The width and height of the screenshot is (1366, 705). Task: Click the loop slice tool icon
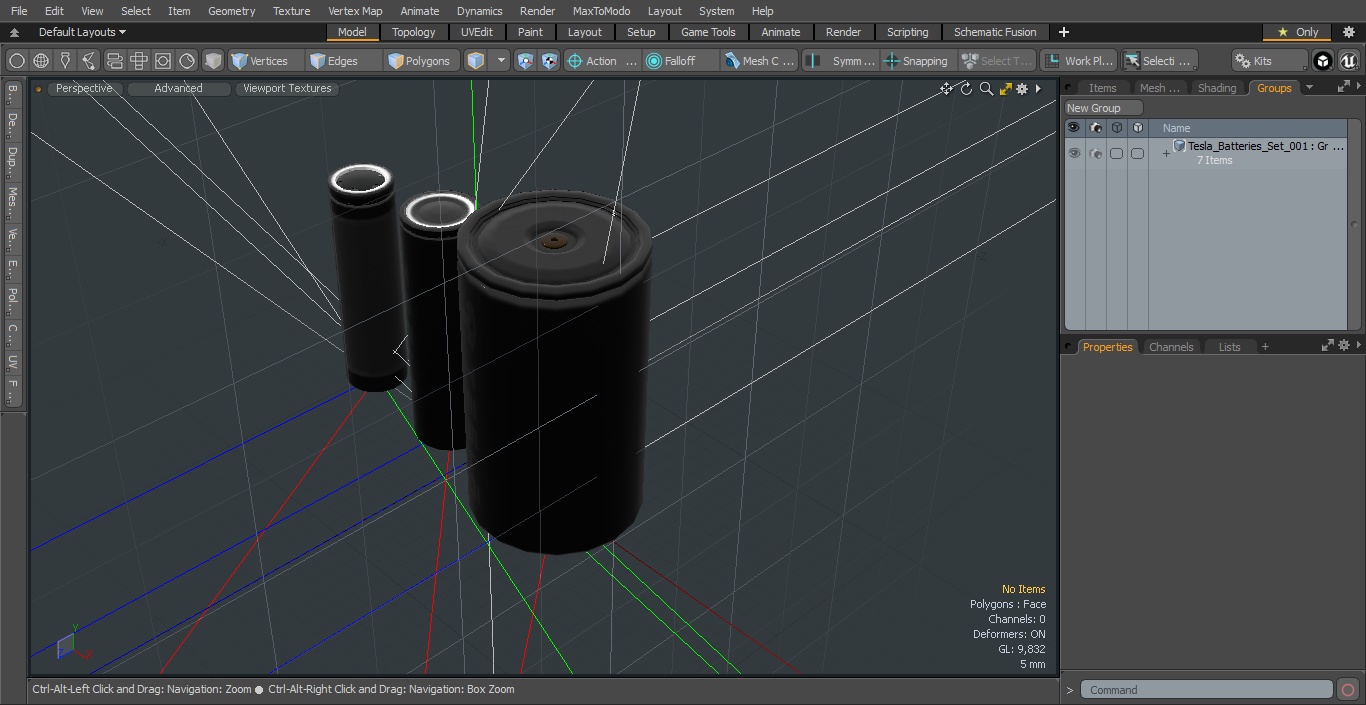tap(114, 61)
